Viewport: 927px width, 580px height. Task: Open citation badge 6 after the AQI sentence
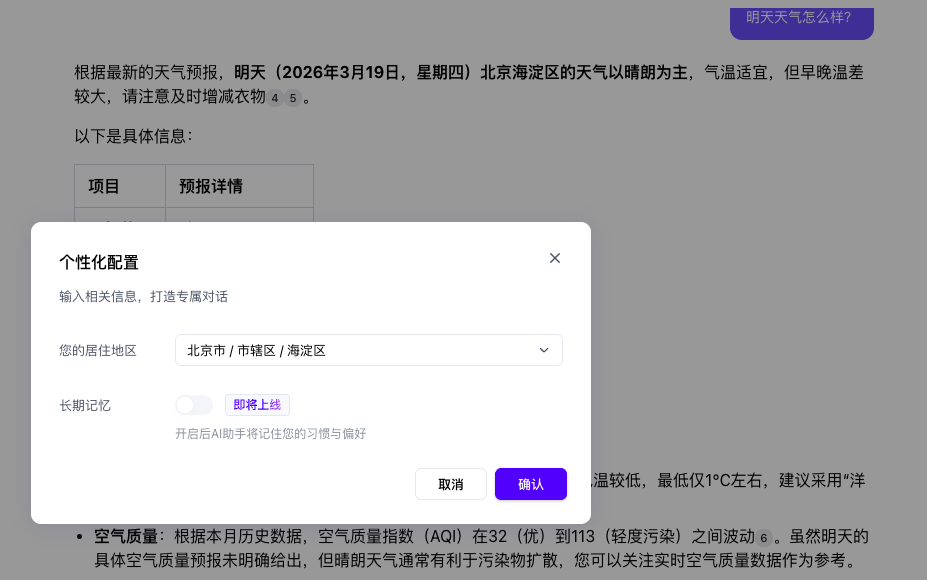(764, 537)
